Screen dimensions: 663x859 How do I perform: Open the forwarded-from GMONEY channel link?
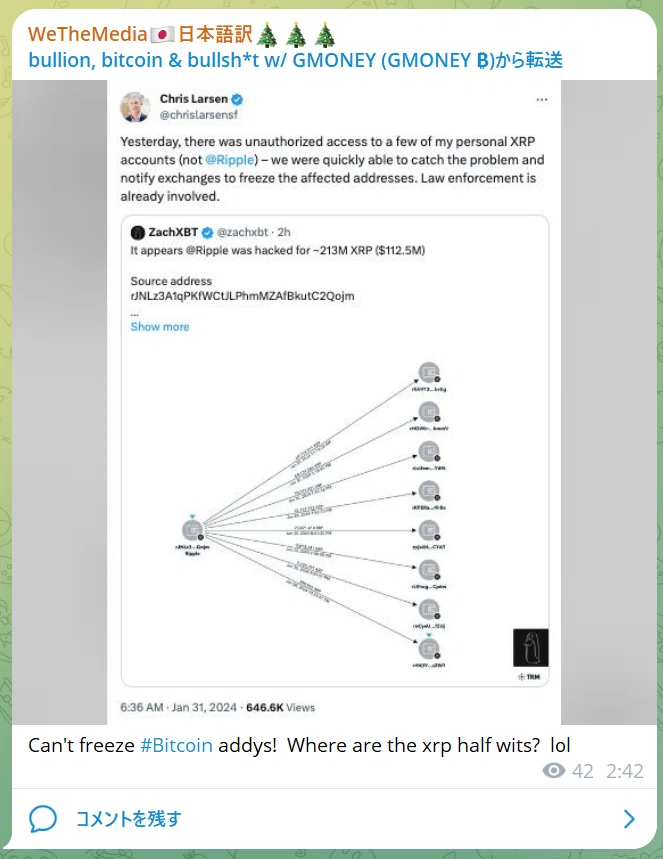295,60
